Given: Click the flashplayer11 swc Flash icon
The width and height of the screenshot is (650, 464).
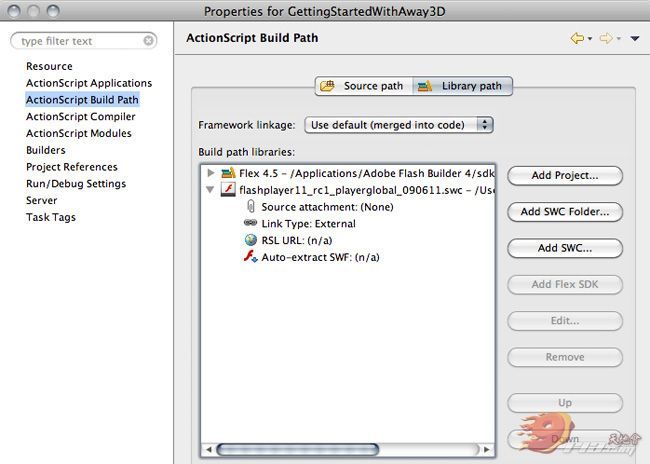Looking at the screenshot, I should pos(228,189).
